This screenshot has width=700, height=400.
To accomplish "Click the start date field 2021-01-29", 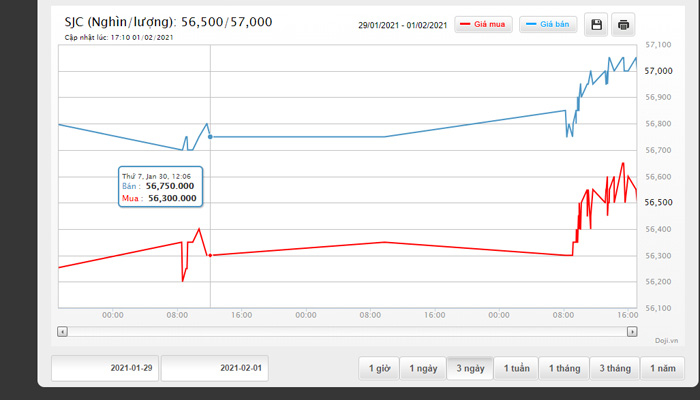I will click(x=105, y=368).
